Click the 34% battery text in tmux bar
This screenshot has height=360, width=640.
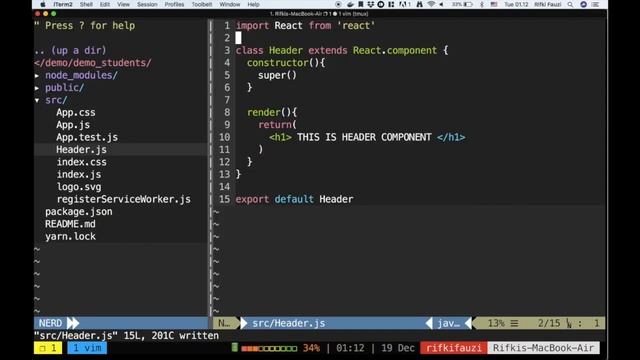[311, 348]
